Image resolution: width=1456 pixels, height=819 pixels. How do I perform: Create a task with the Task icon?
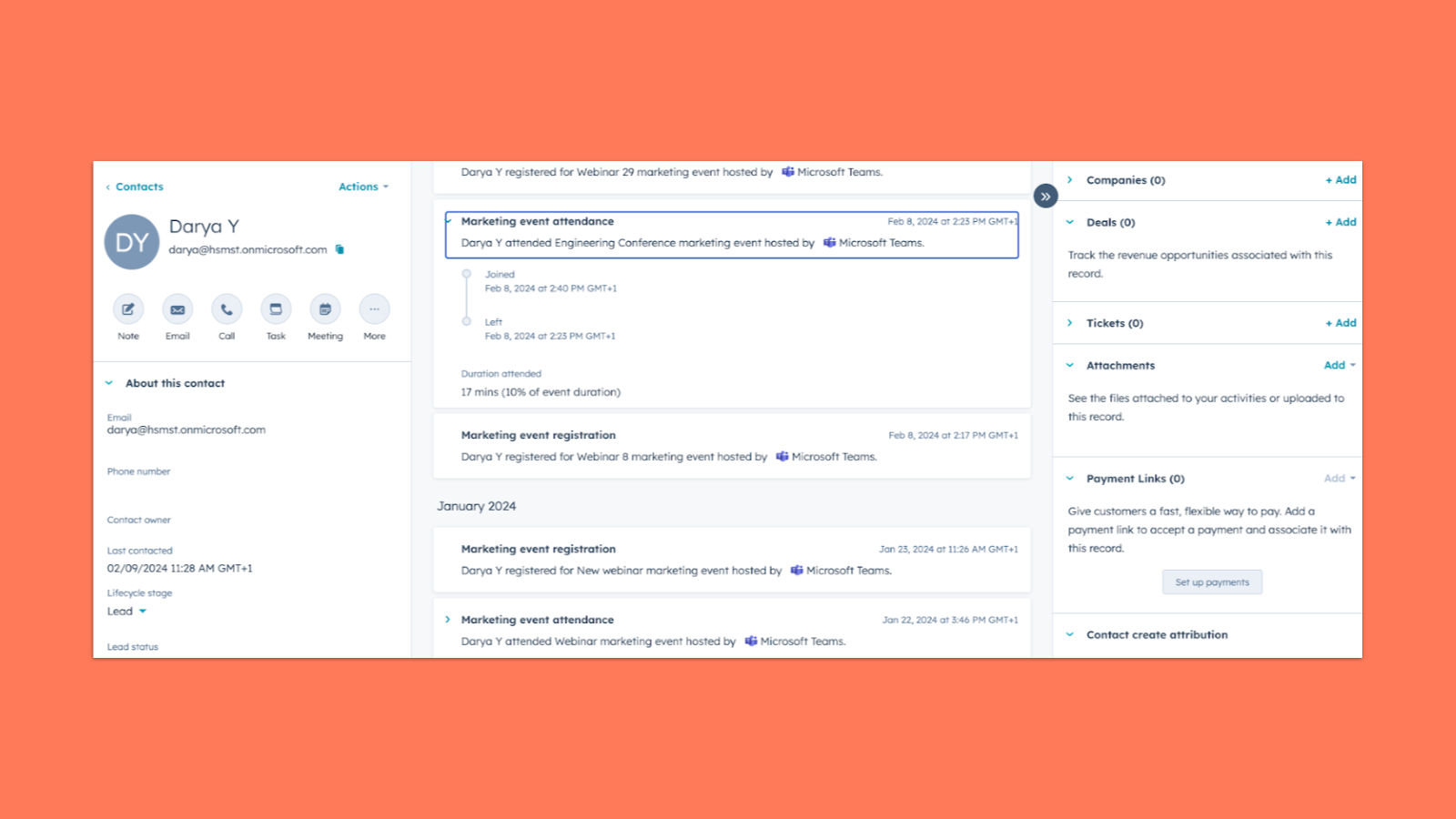[275, 309]
